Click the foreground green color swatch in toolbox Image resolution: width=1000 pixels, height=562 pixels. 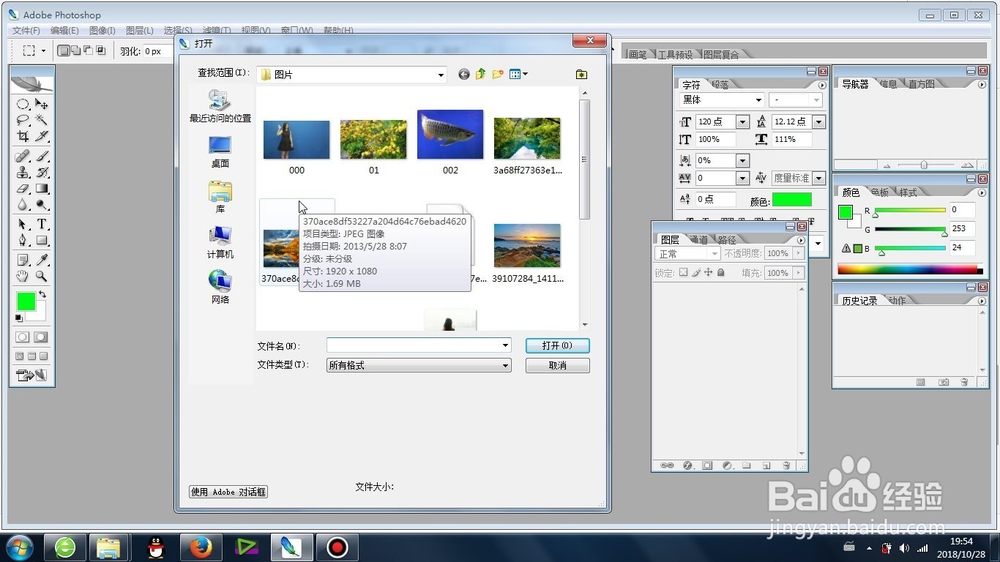click(26, 302)
